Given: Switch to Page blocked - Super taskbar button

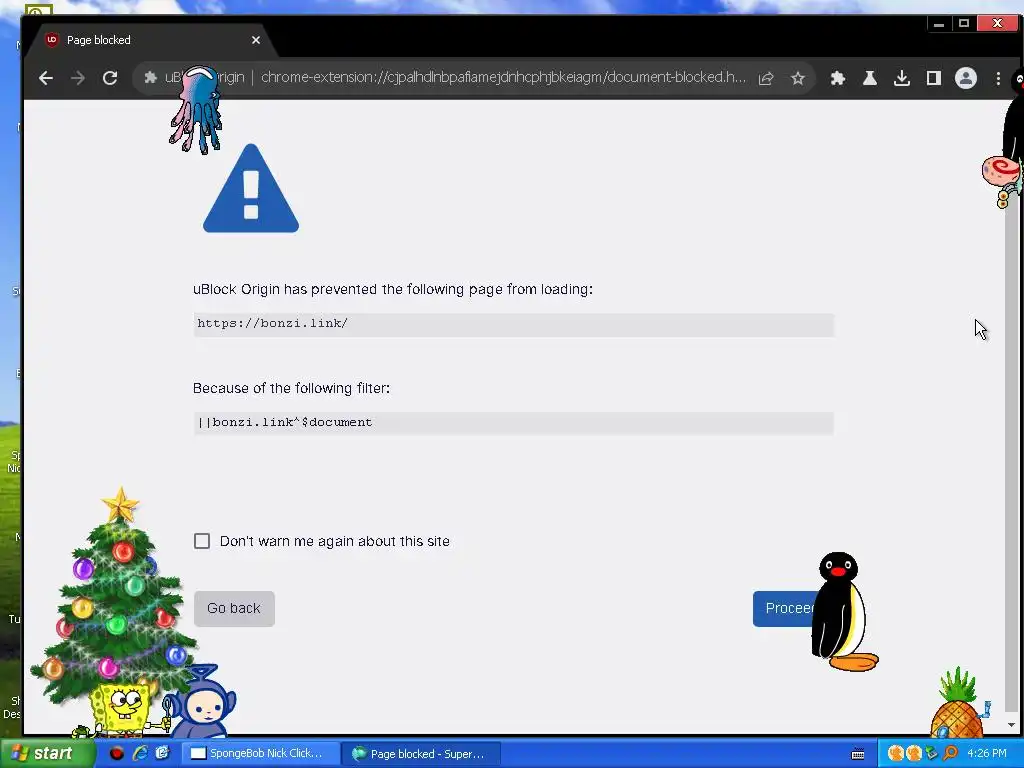Looking at the screenshot, I should pos(421,753).
